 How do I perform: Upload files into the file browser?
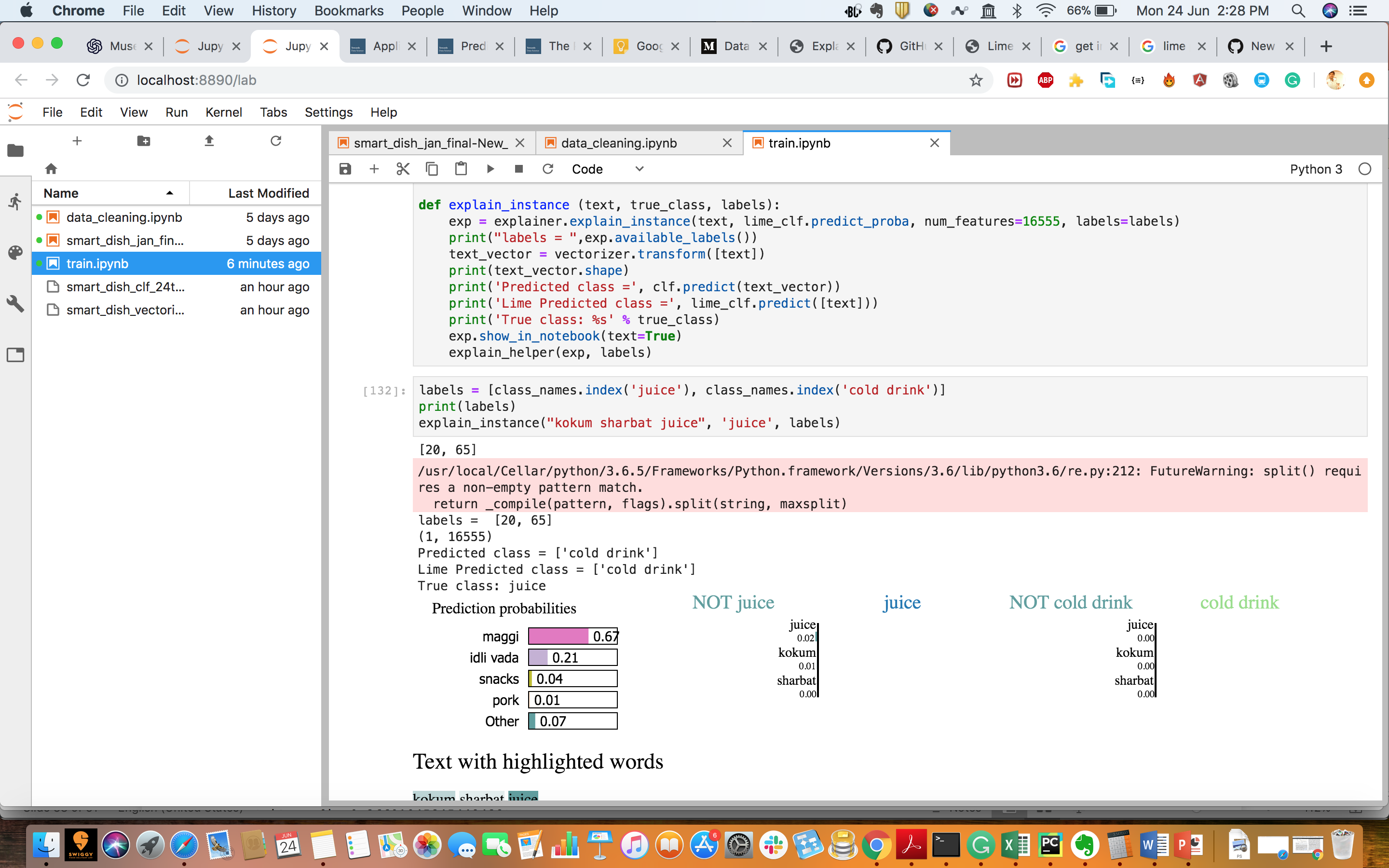[x=209, y=141]
